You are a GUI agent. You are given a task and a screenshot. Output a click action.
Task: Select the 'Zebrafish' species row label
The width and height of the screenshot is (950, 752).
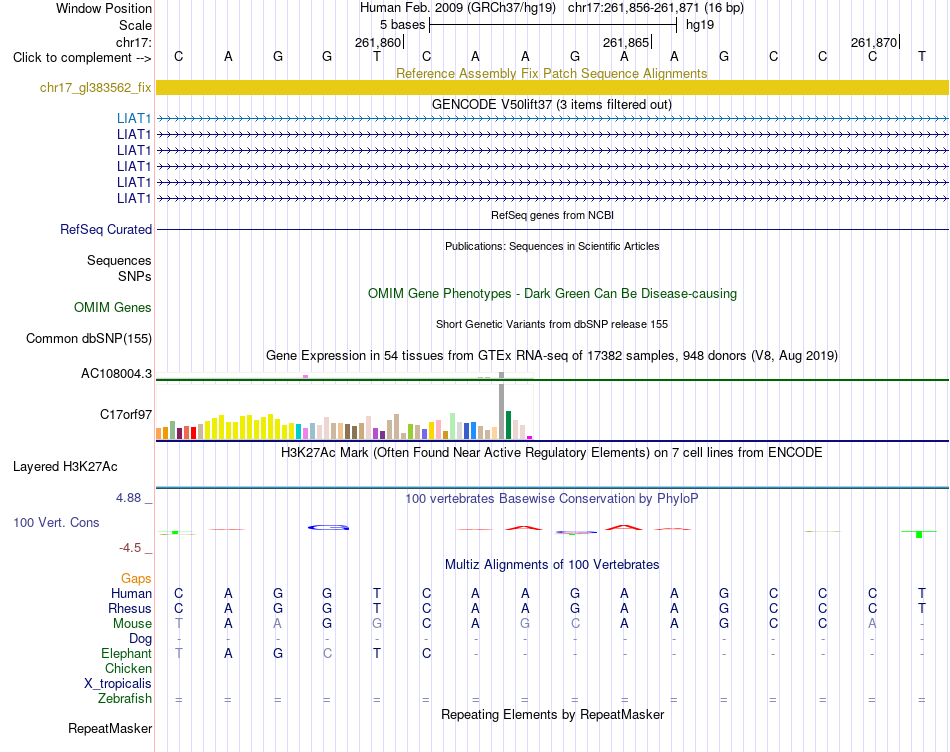(125, 699)
